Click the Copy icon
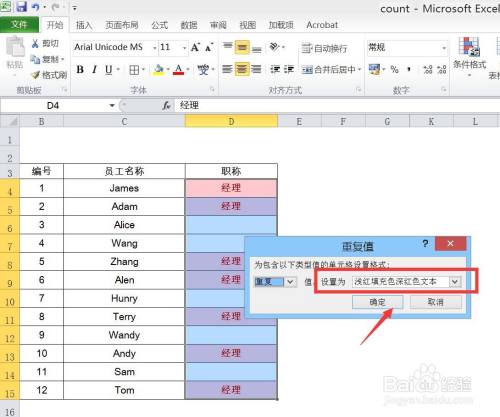 (35, 59)
